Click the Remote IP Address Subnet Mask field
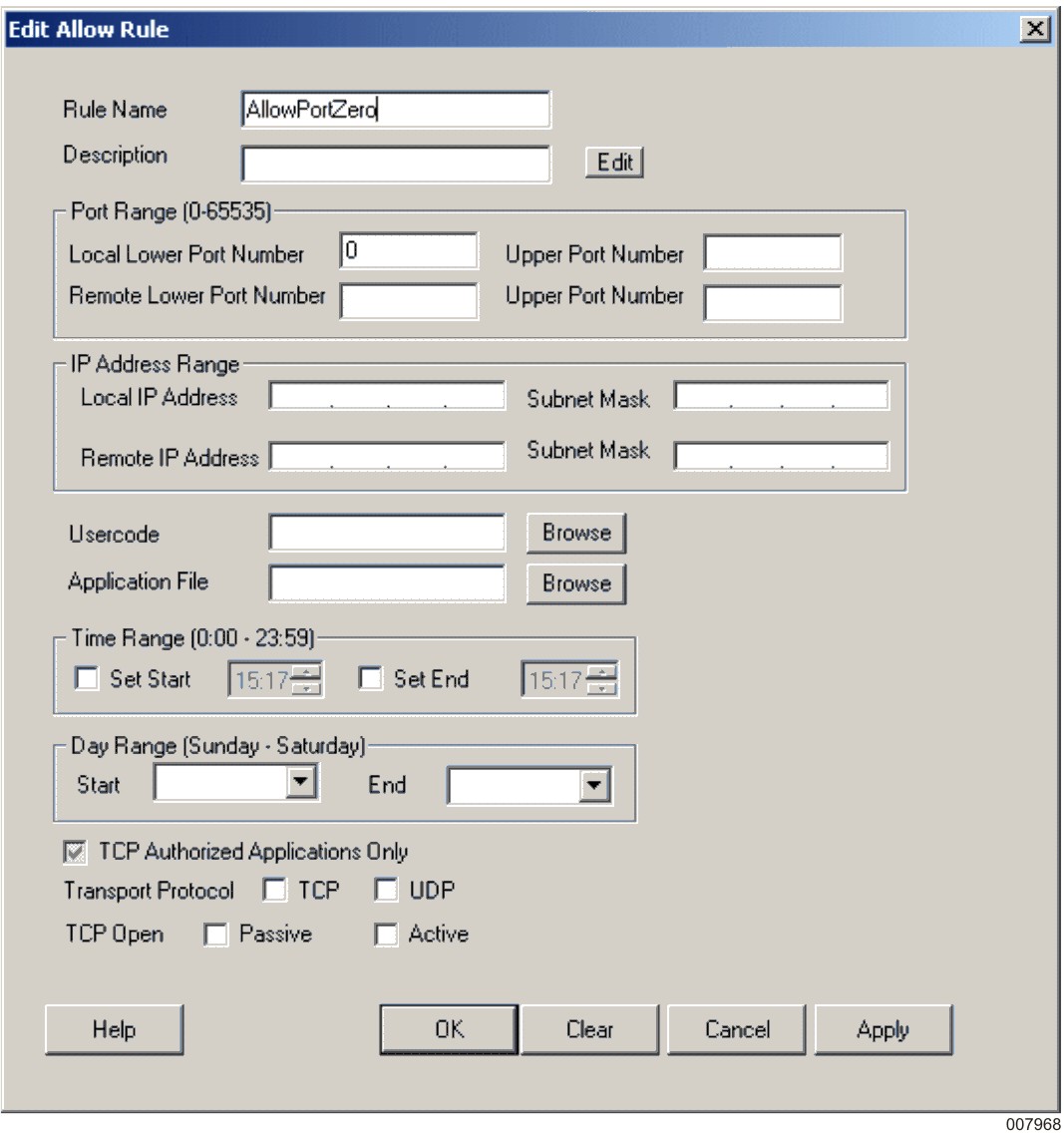Screen dimensions: 1064x1134 (x=781, y=457)
